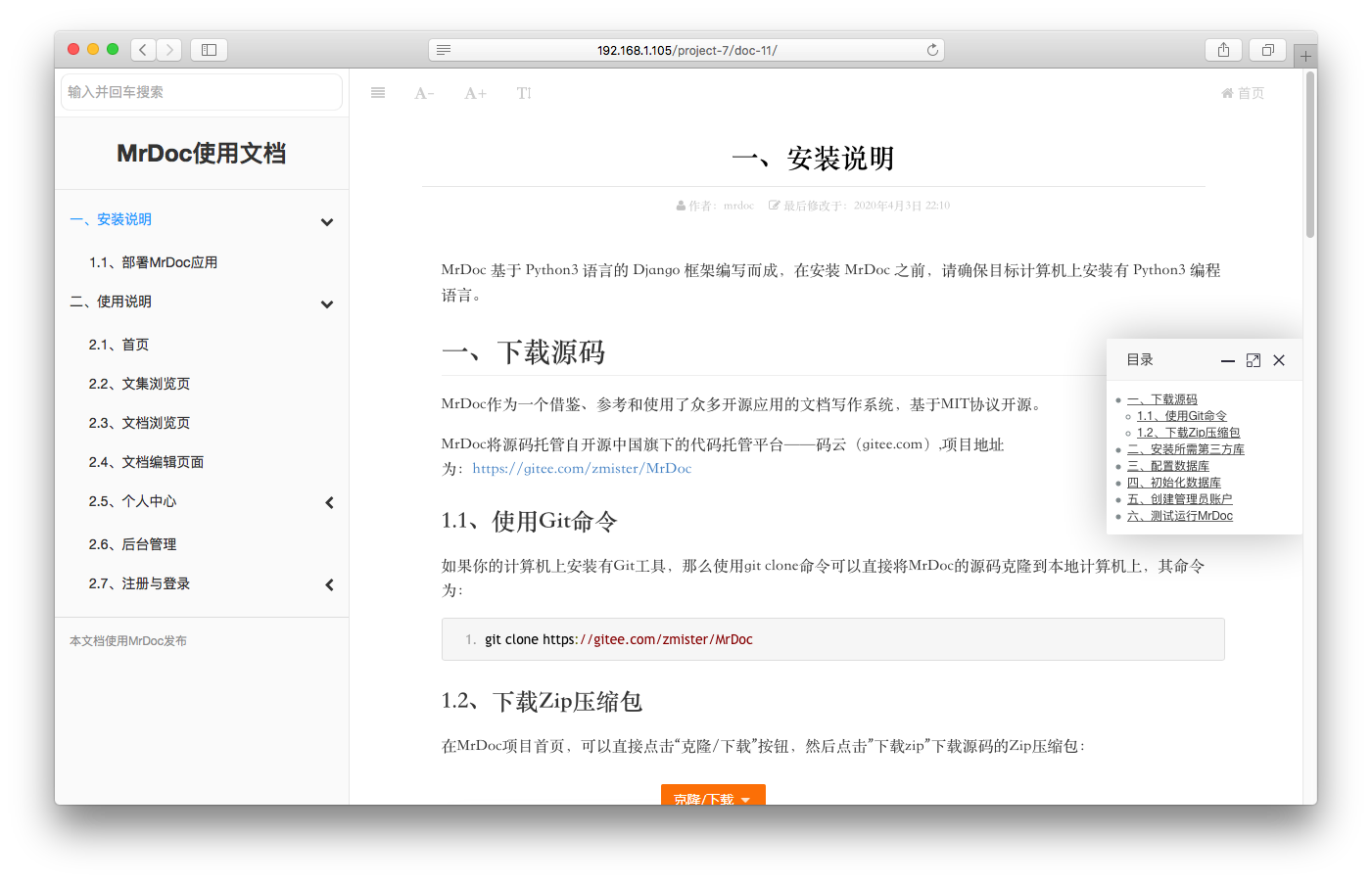This screenshot has height=883, width=1372.
Task: Click the 1.1、使用Git命令 heading
Action: click(x=529, y=521)
